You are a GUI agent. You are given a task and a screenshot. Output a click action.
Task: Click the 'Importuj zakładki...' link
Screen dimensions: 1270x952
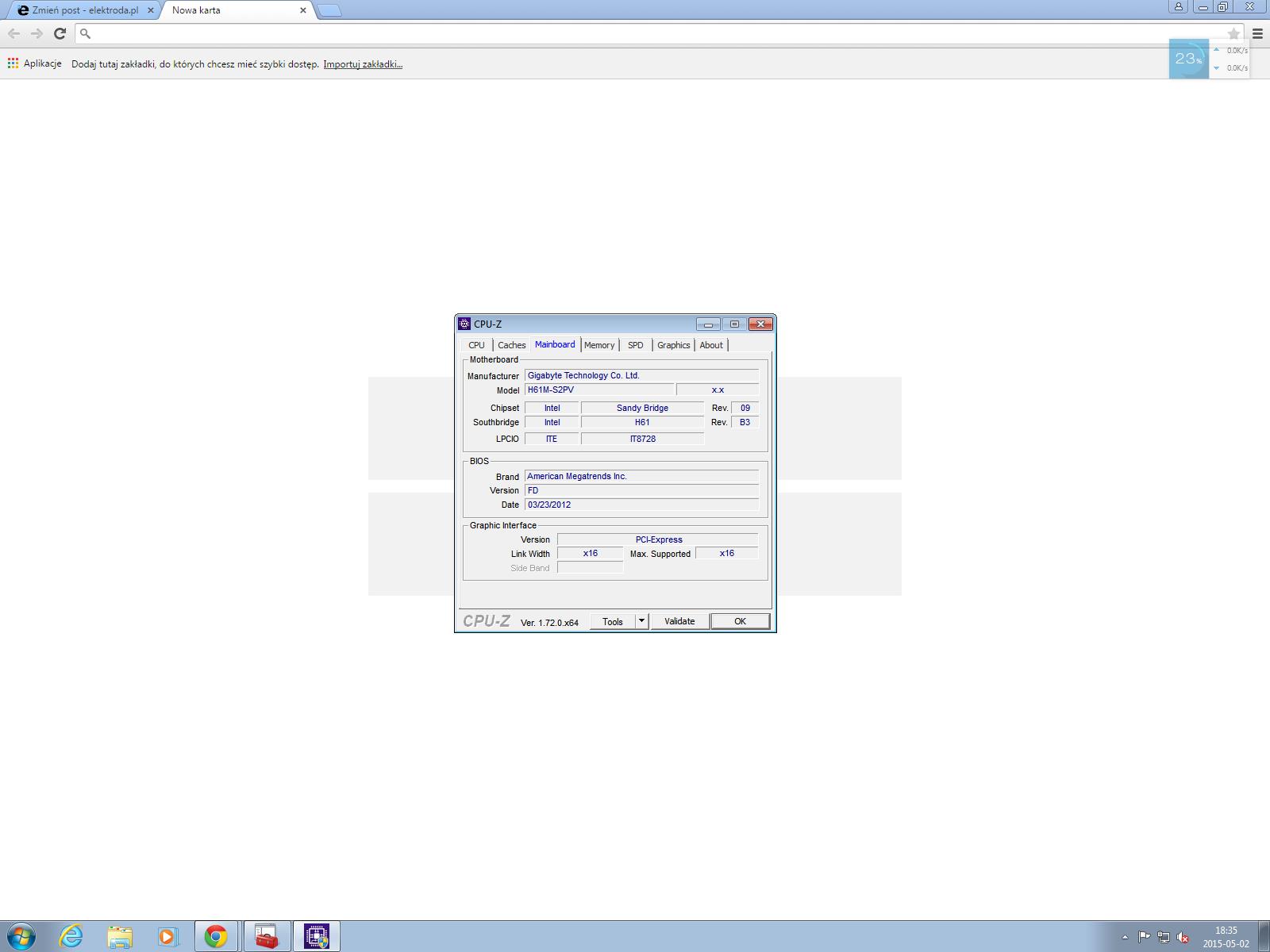pyautogui.click(x=363, y=64)
